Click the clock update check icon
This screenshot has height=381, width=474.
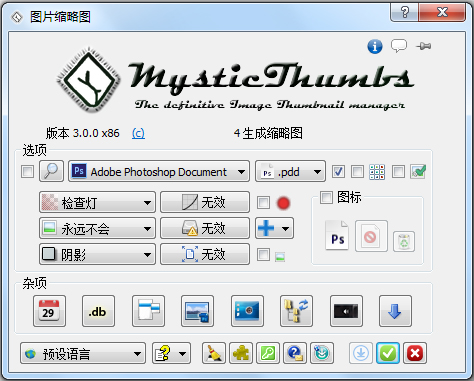[322, 353]
